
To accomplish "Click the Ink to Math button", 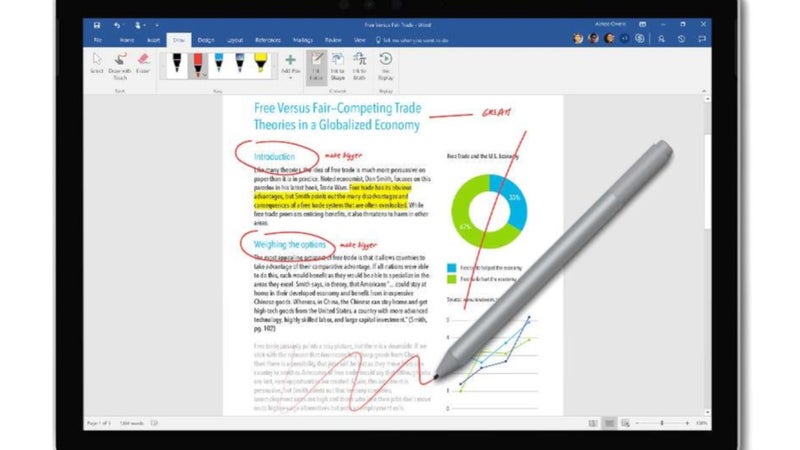I will (360, 66).
